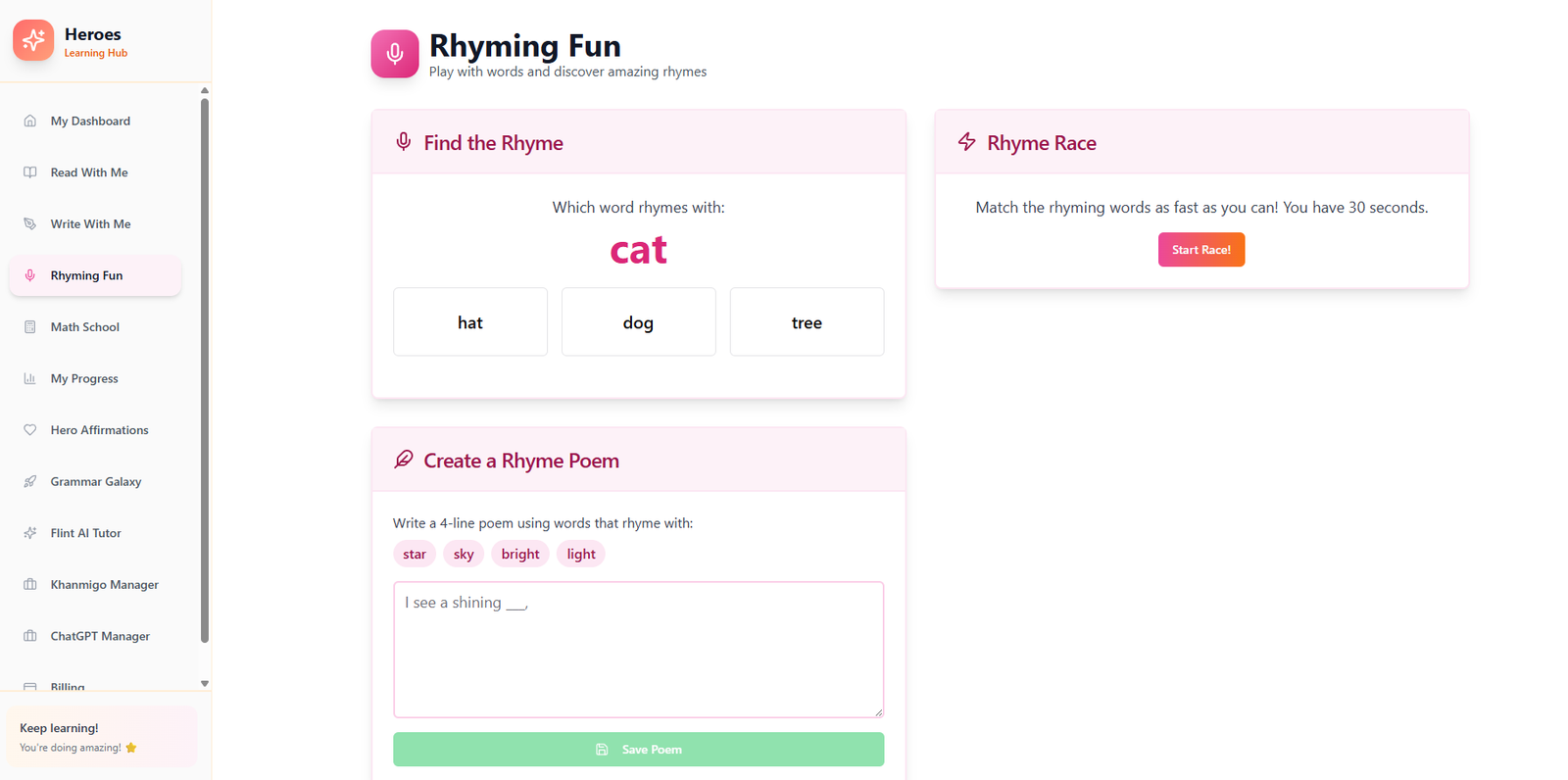
Task: Open ChatGPT Manager from the sidebar
Action: [100, 637]
